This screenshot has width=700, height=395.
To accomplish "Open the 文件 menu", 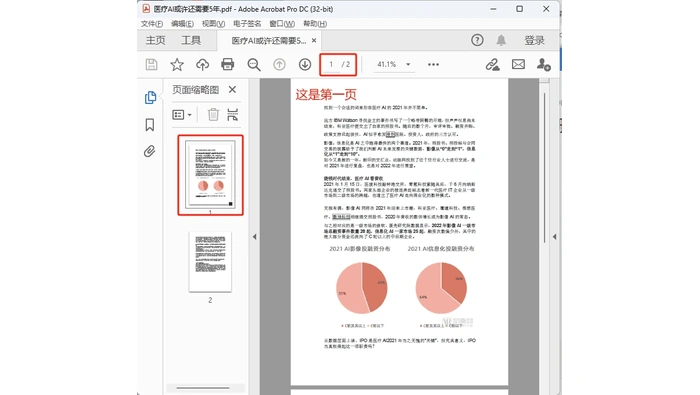I will tap(152, 24).
